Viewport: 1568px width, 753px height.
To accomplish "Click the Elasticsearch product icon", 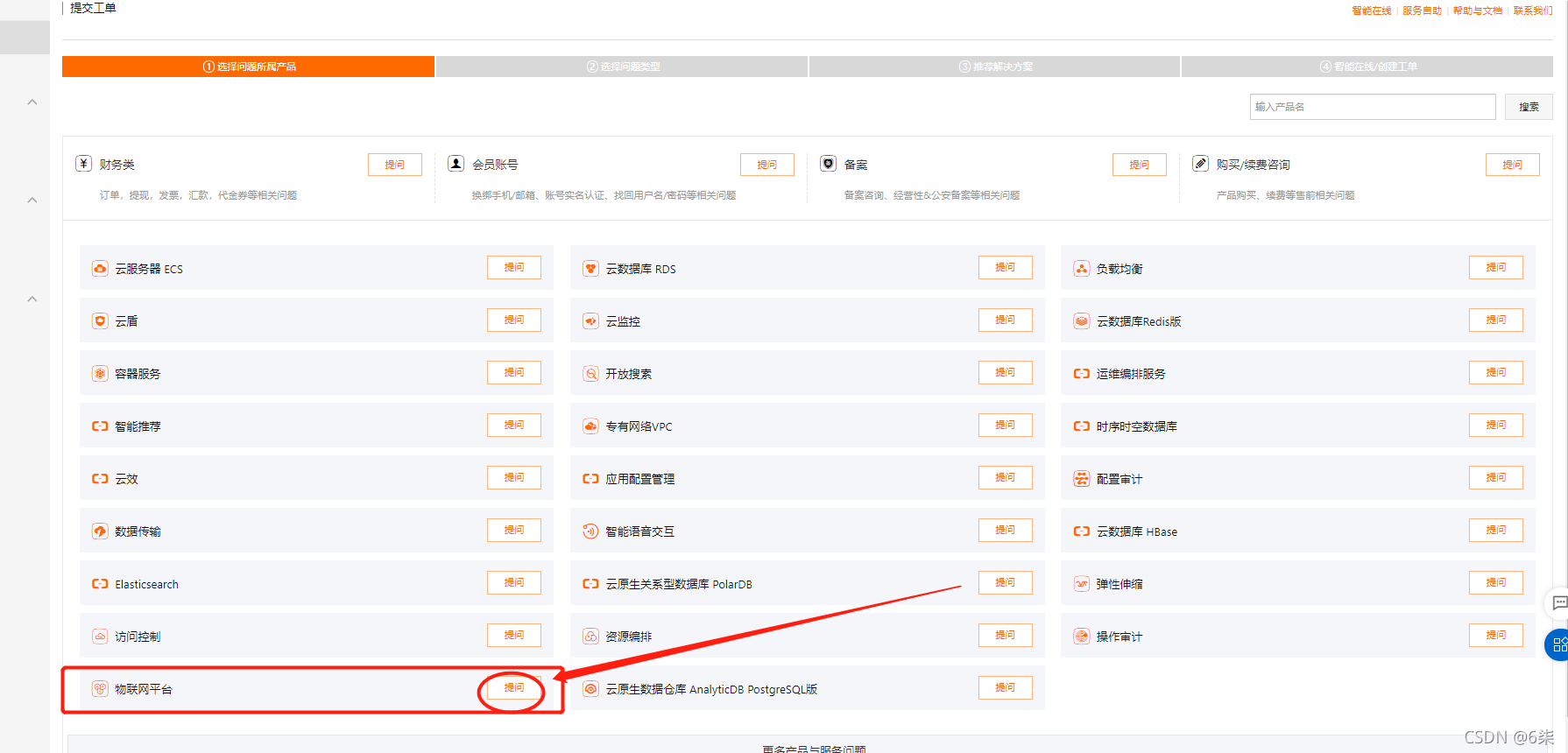I will click(100, 584).
